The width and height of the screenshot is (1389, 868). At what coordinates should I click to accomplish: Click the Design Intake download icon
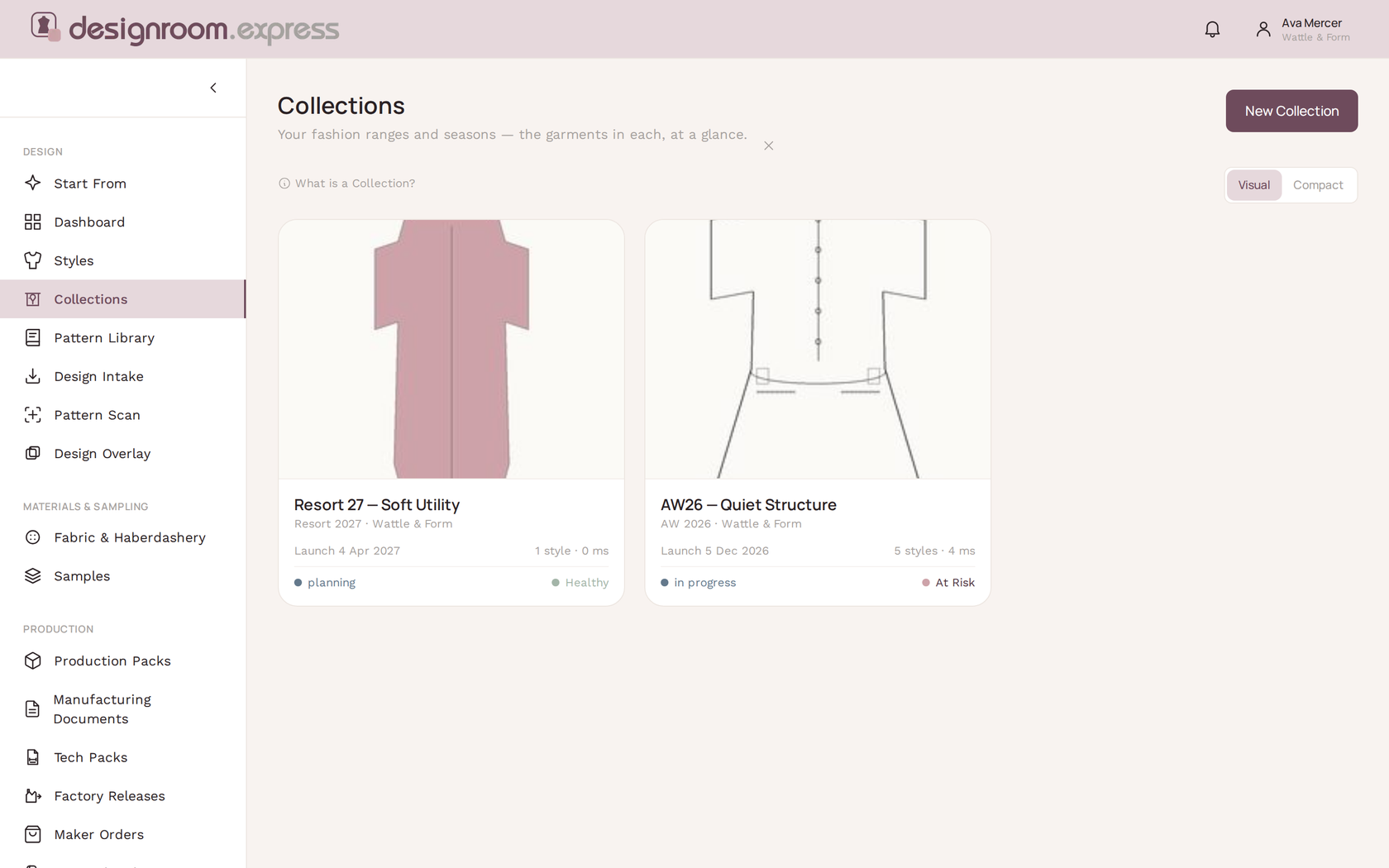[33, 376]
